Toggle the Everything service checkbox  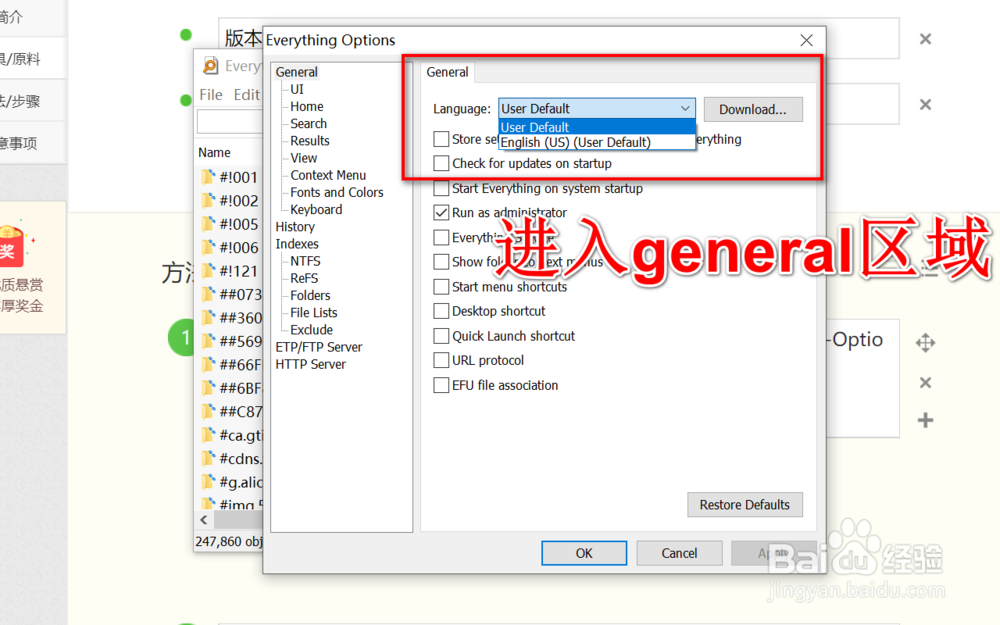pos(441,237)
